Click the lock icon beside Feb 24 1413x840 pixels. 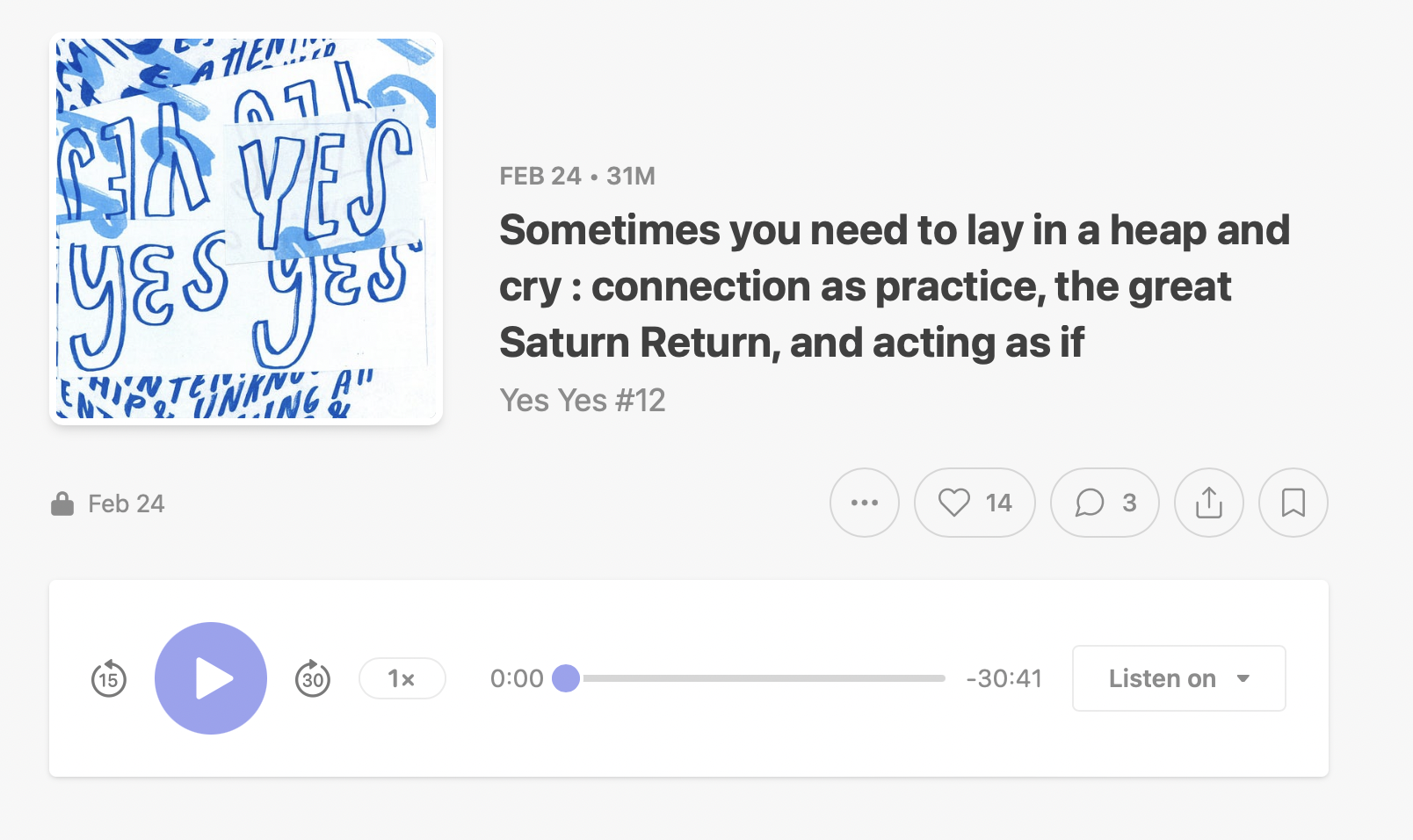point(62,503)
